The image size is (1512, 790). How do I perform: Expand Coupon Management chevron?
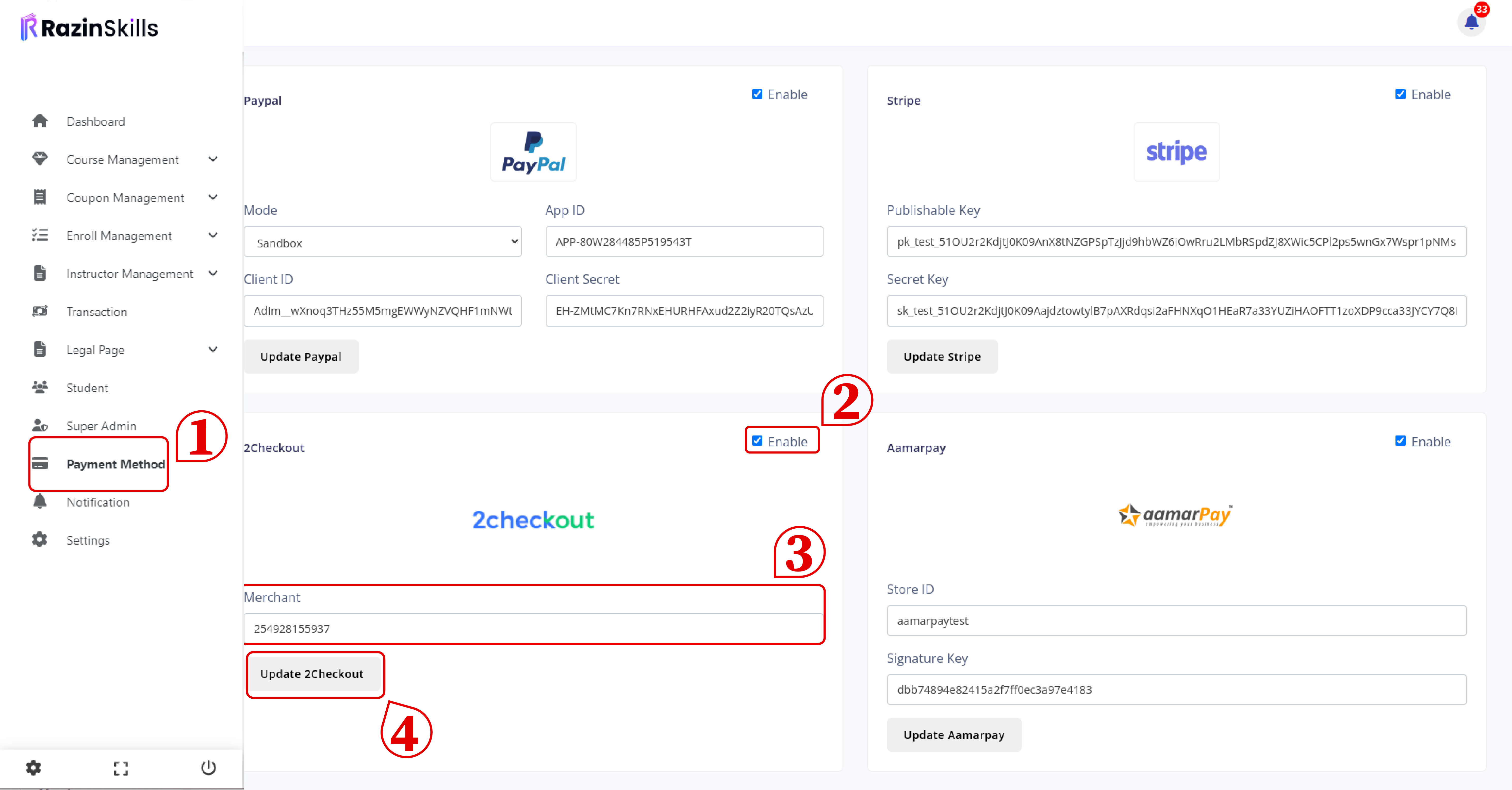[x=213, y=197]
